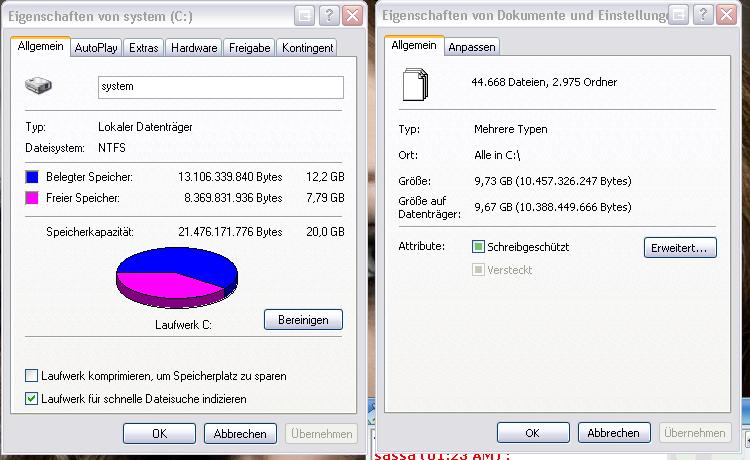Click the magenta Freier Speicher color square
This screenshot has width=750, height=460.
click(x=32, y=198)
